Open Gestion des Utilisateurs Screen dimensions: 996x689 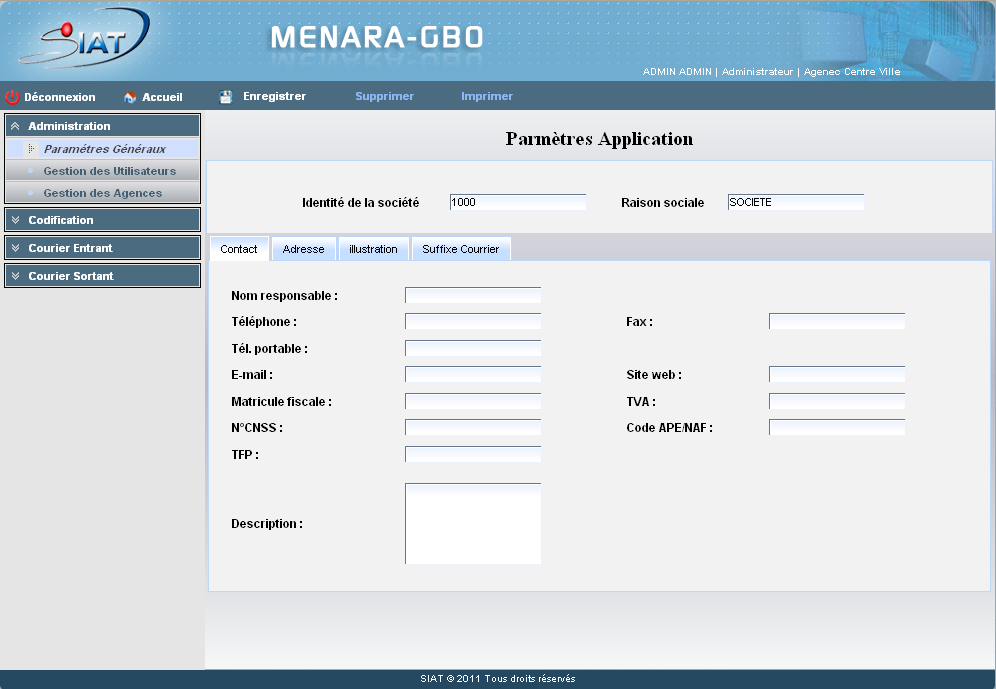click(102, 171)
